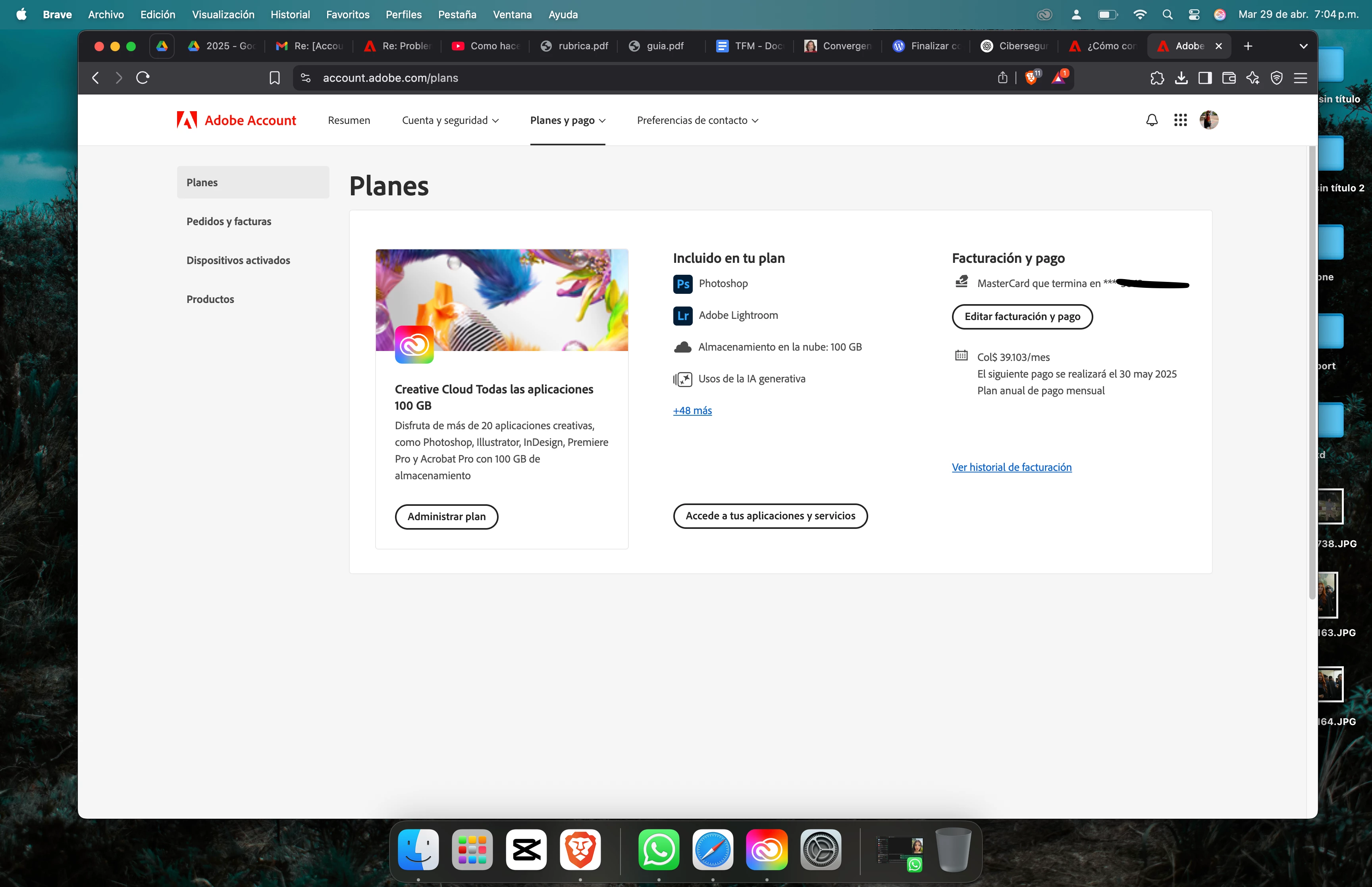This screenshot has height=887, width=1372.
Task: Open the notifications bell icon
Action: [1152, 120]
